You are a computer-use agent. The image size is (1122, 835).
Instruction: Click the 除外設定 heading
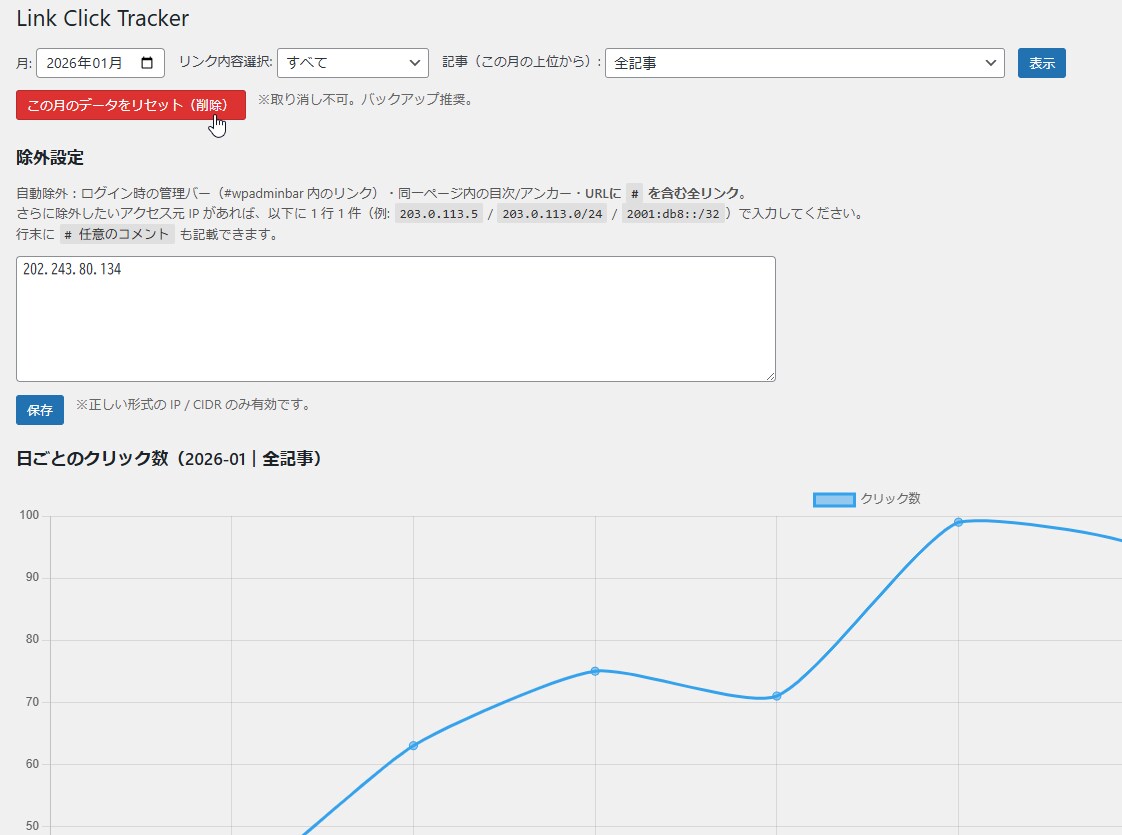(x=50, y=157)
